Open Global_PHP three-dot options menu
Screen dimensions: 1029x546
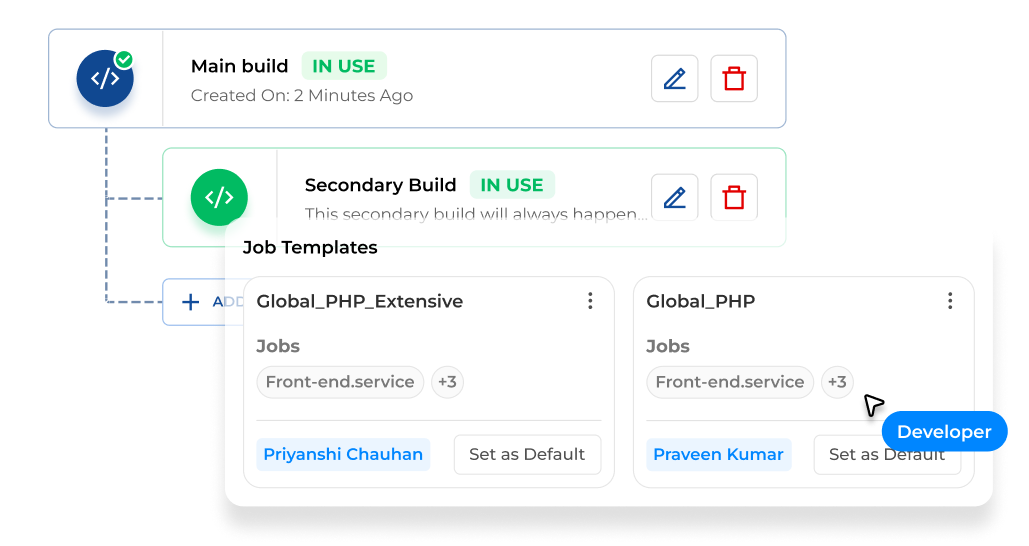[x=950, y=301]
